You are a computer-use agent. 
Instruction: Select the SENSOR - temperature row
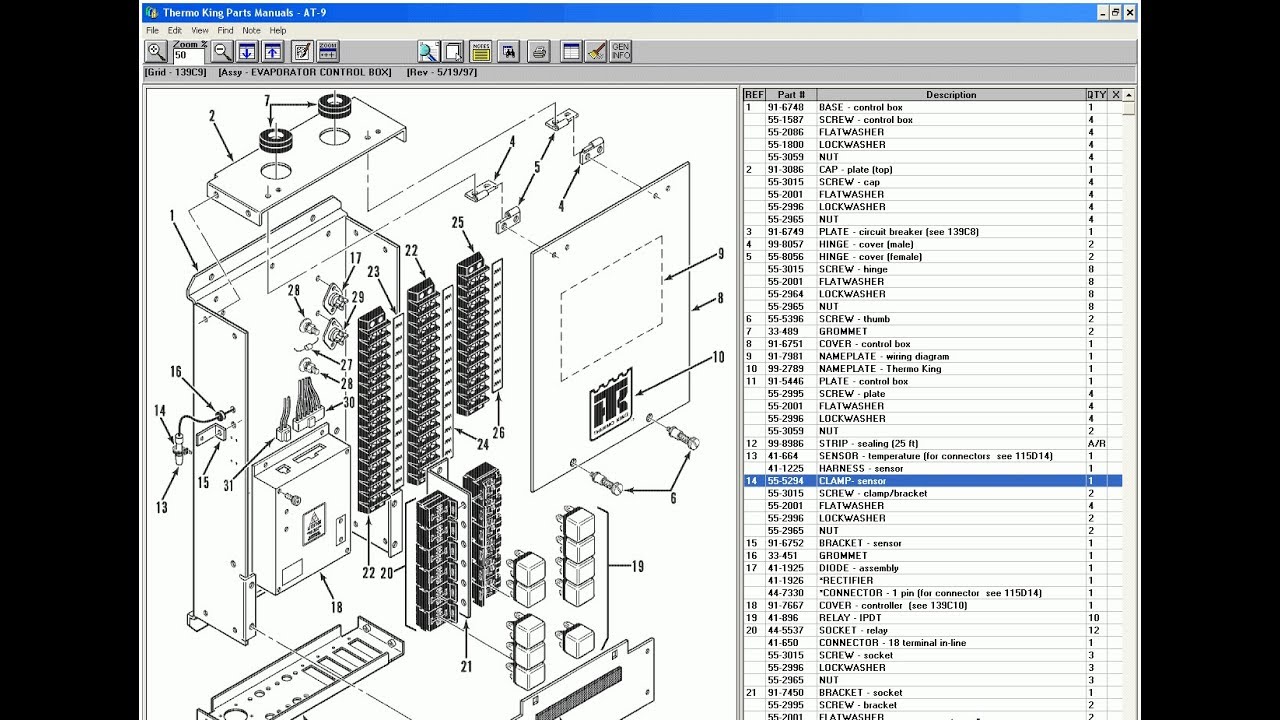[x=933, y=456]
